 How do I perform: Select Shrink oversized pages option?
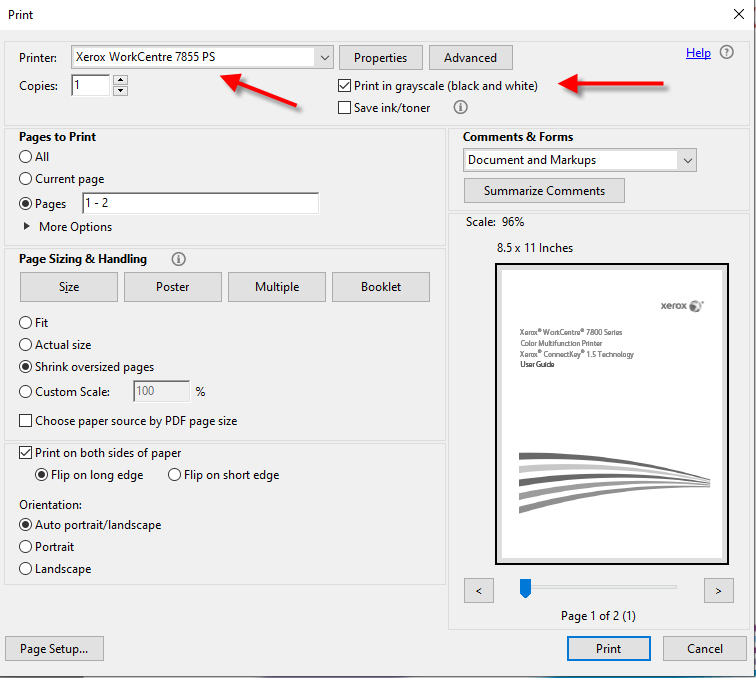[26, 367]
